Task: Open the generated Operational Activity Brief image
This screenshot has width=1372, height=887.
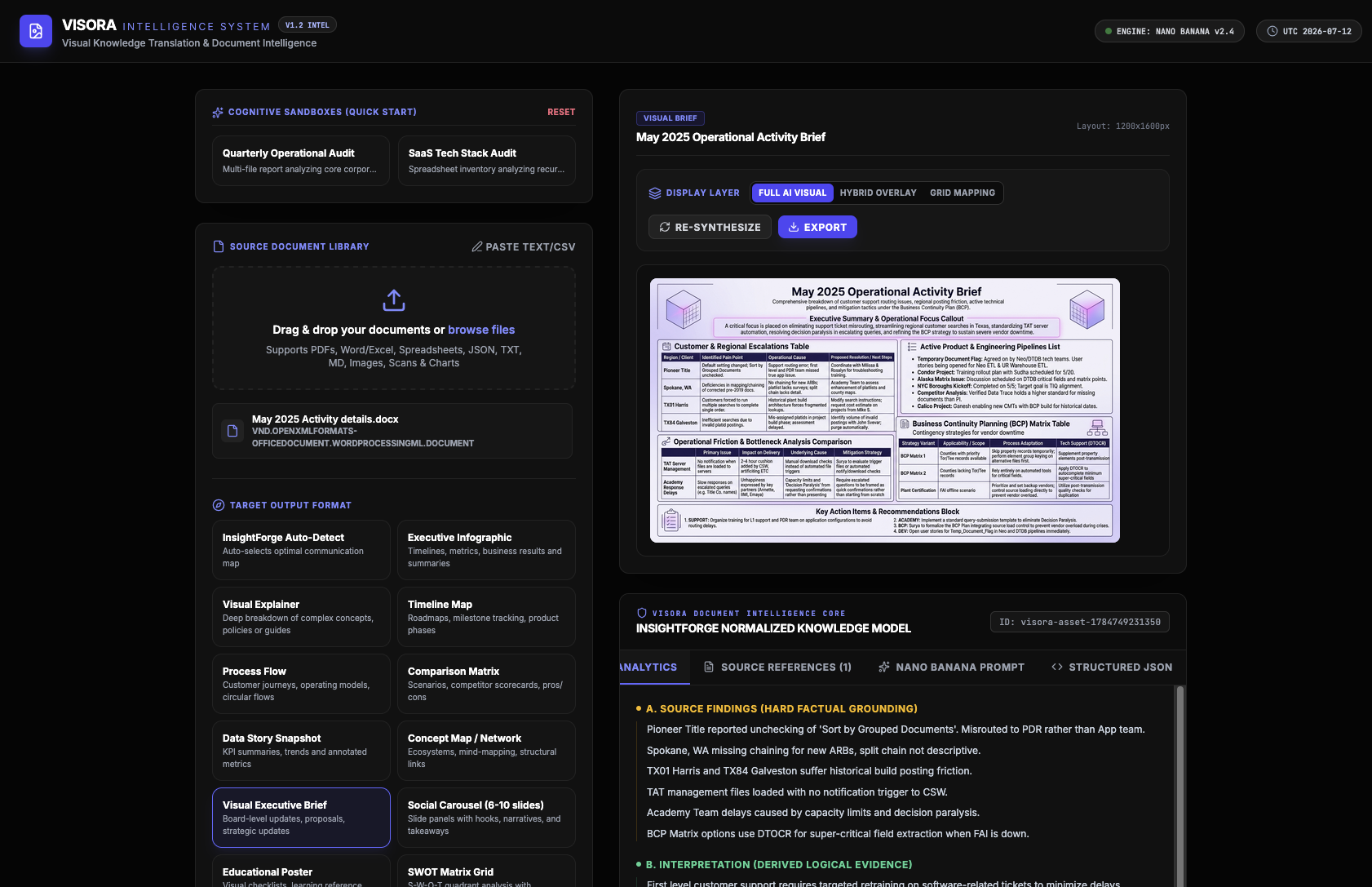Action: click(885, 410)
